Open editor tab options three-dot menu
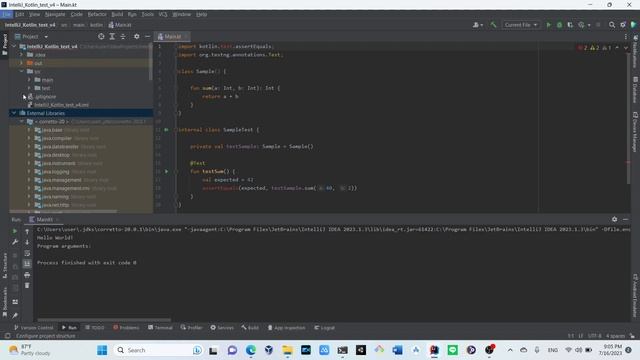 pyautogui.click(x=626, y=36)
